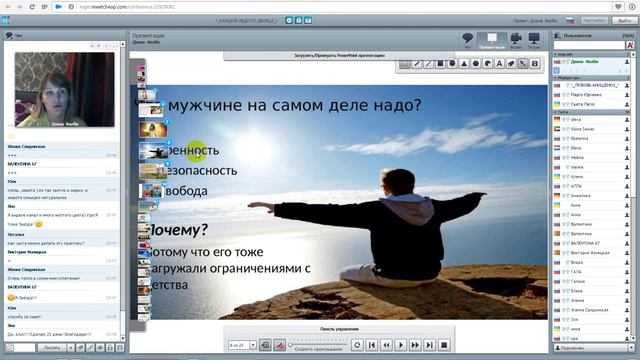Select the grid tool in drawing toolbar
This screenshot has height=360, width=640.
click(x=404, y=64)
